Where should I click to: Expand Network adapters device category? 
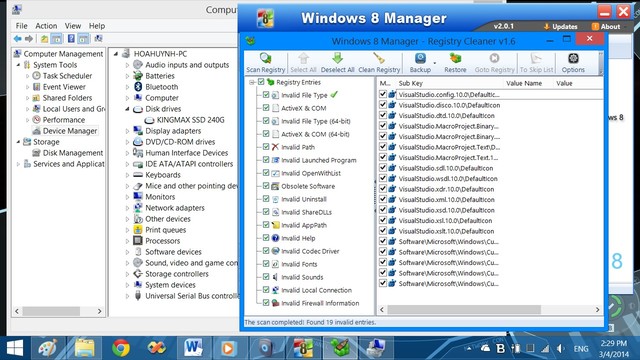pyautogui.click(x=127, y=208)
